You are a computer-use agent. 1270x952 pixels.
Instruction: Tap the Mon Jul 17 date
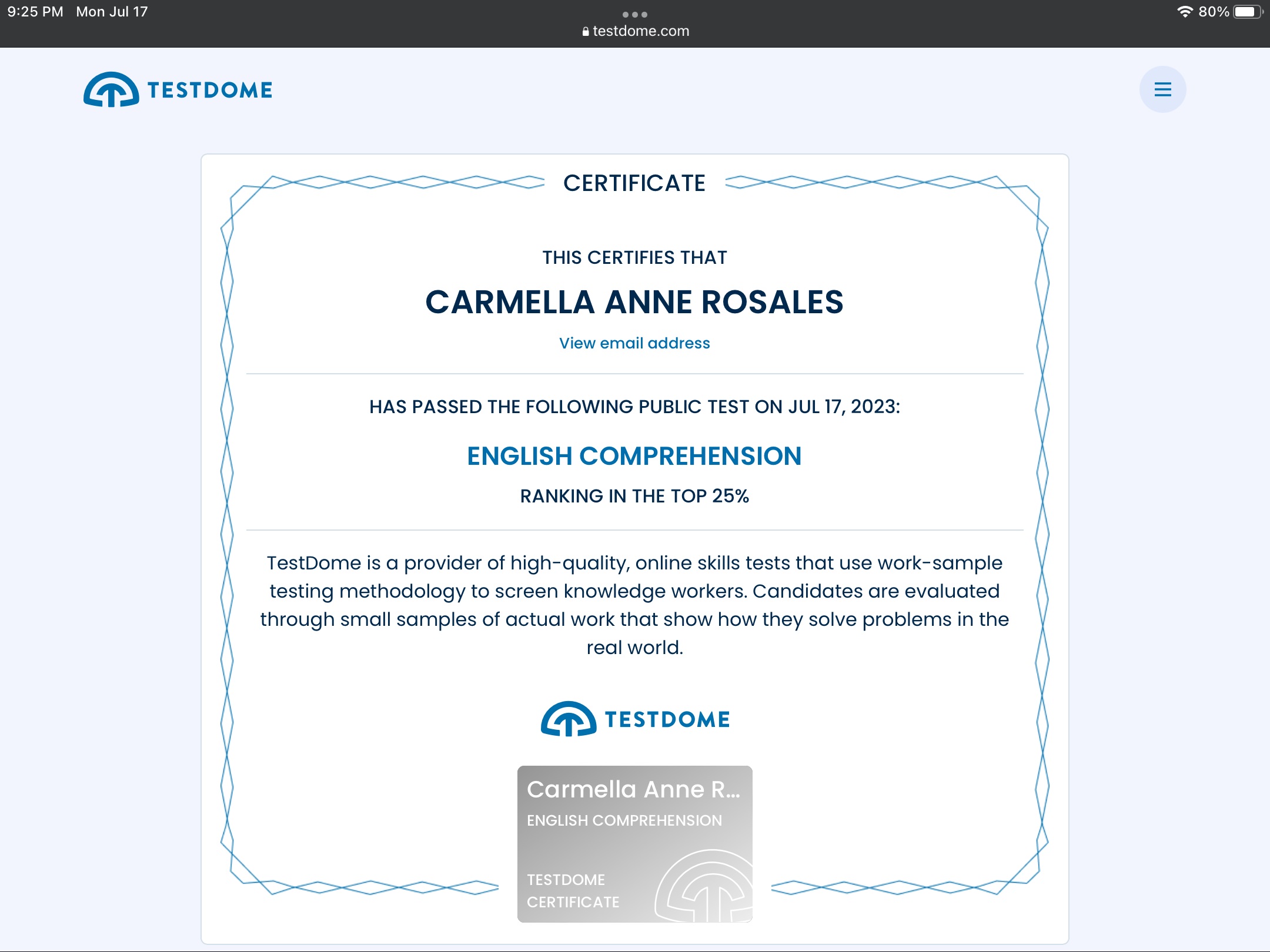point(112,12)
